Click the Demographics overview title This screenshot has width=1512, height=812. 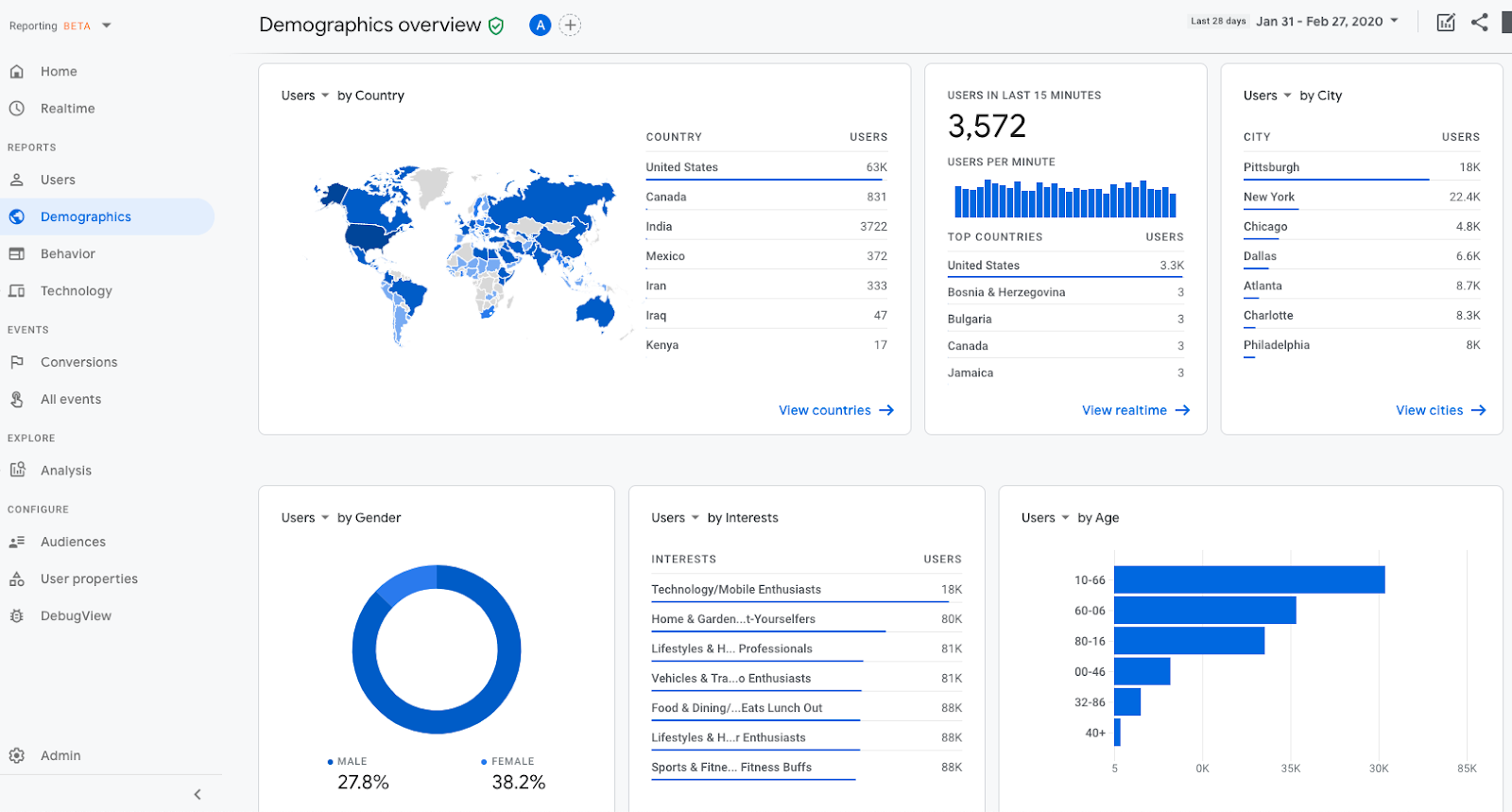[x=369, y=26]
